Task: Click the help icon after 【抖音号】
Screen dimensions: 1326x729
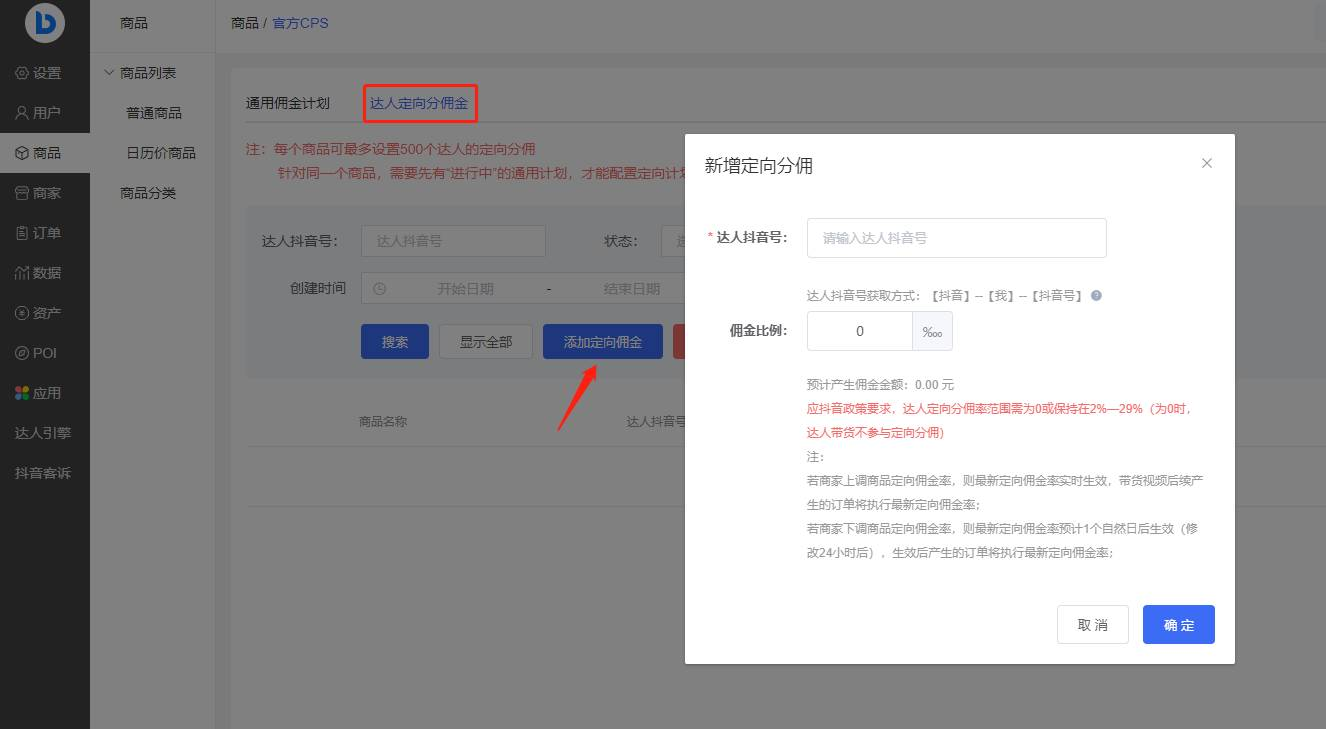Action: tap(1096, 296)
